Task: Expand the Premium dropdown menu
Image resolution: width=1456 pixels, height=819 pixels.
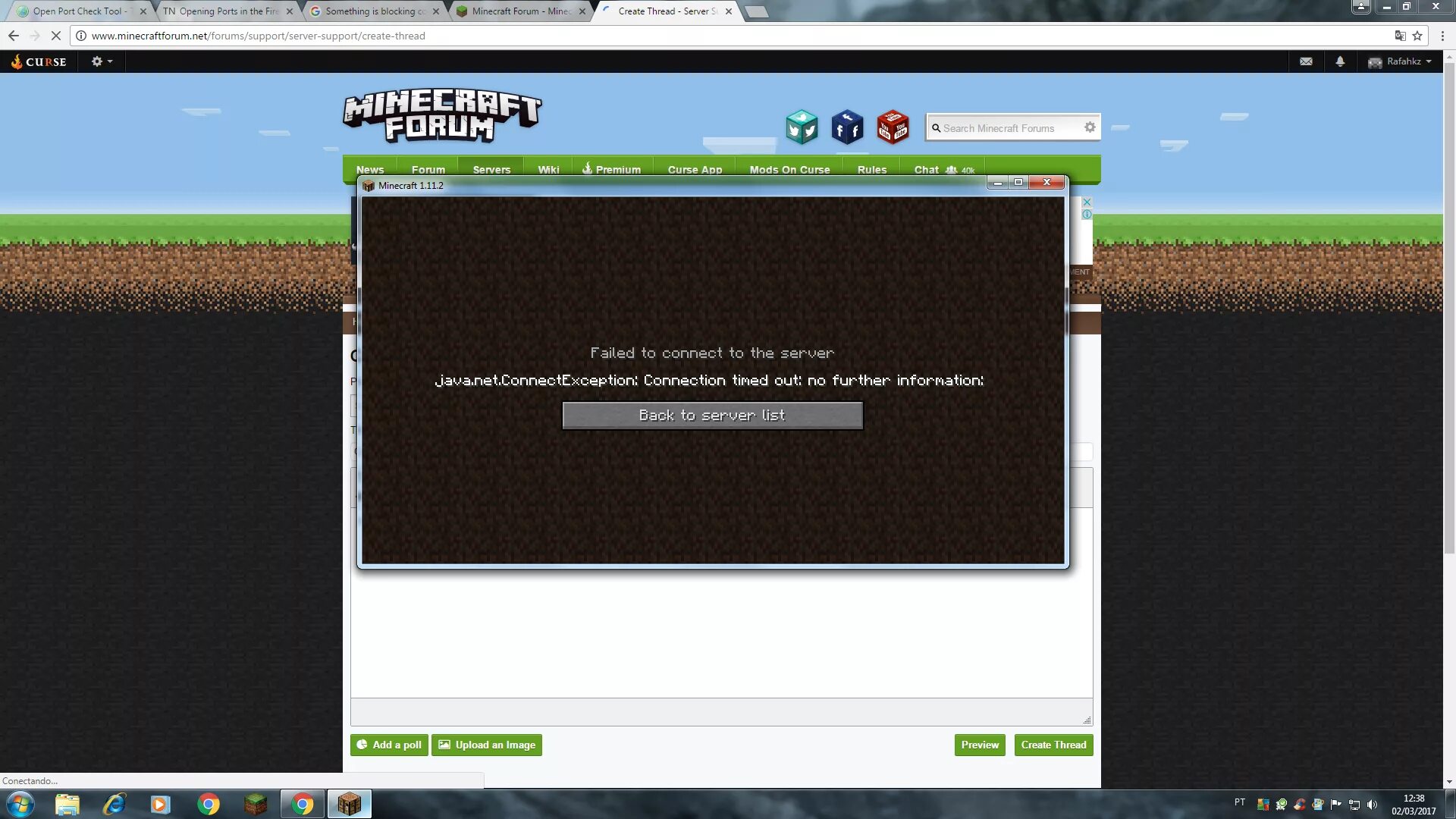Action: tap(612, 169)
